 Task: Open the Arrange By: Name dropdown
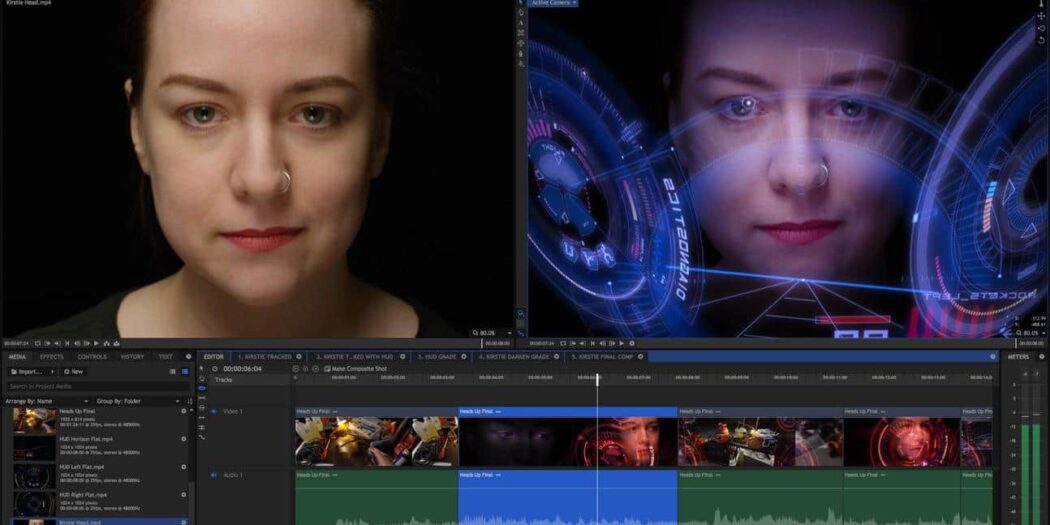(47, 401)
